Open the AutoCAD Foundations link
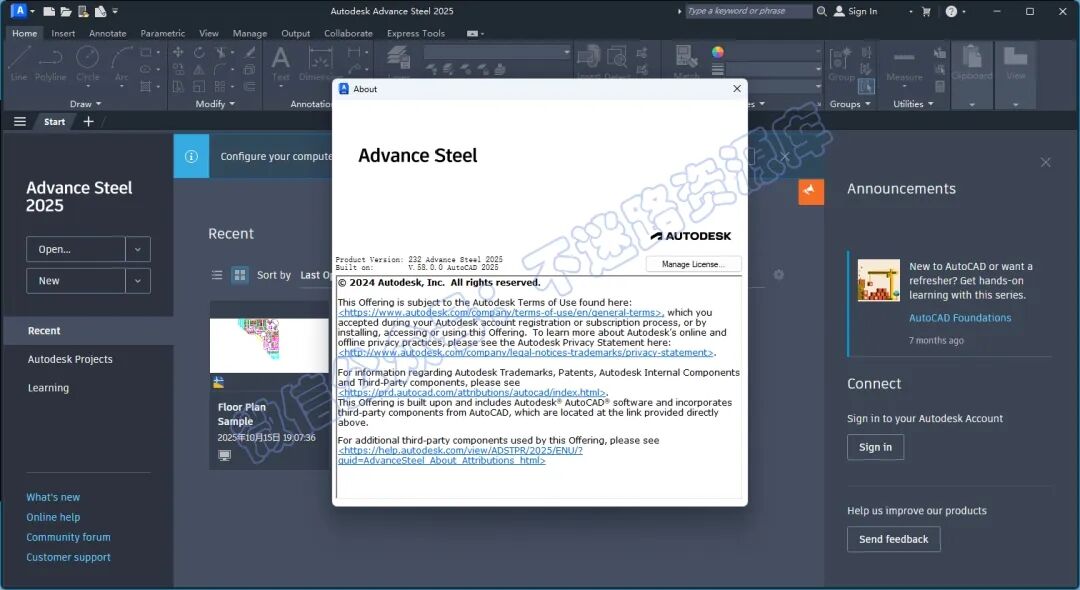 click(x=959, y=317)
